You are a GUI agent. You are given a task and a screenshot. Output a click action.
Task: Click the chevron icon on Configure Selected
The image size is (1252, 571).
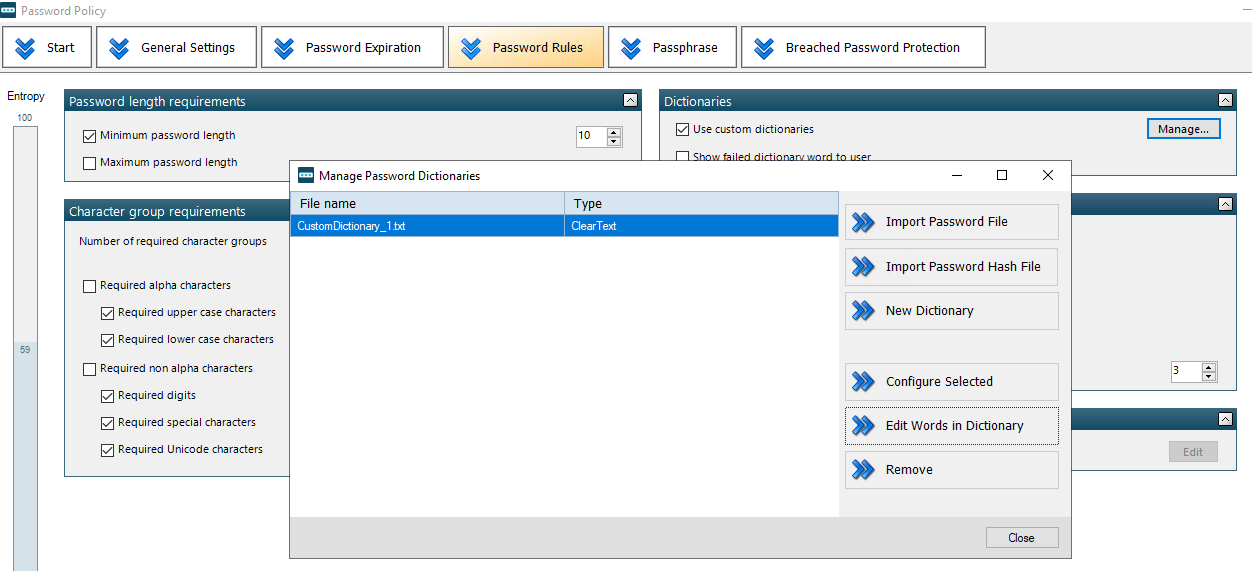point(863,382)
